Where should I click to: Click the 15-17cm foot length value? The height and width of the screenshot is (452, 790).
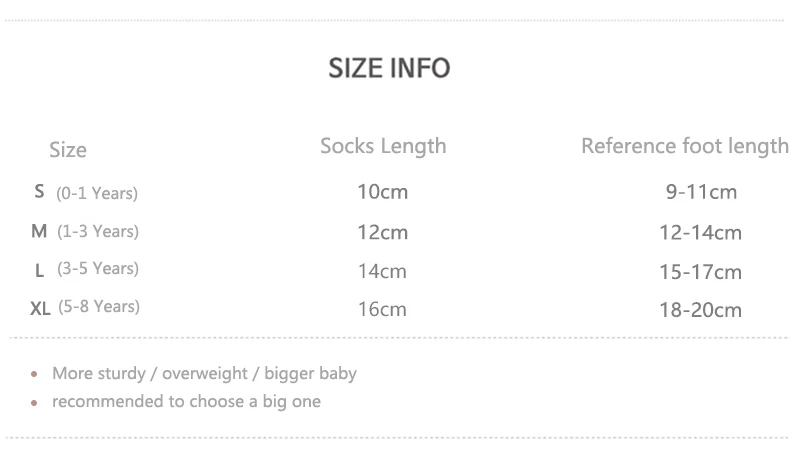coord(700,271)
